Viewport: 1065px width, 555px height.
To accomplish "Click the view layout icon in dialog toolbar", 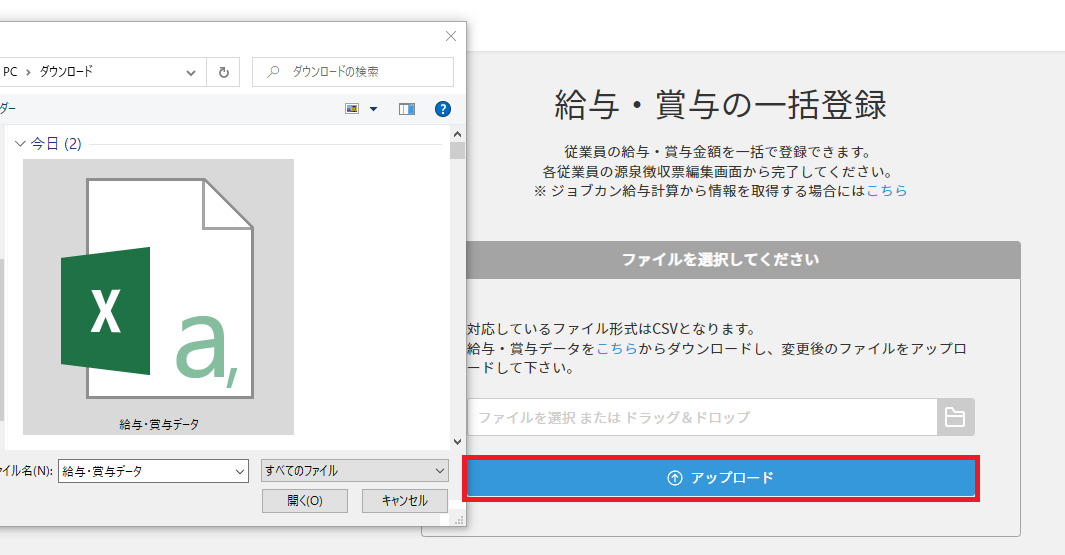I will (352, 109).
